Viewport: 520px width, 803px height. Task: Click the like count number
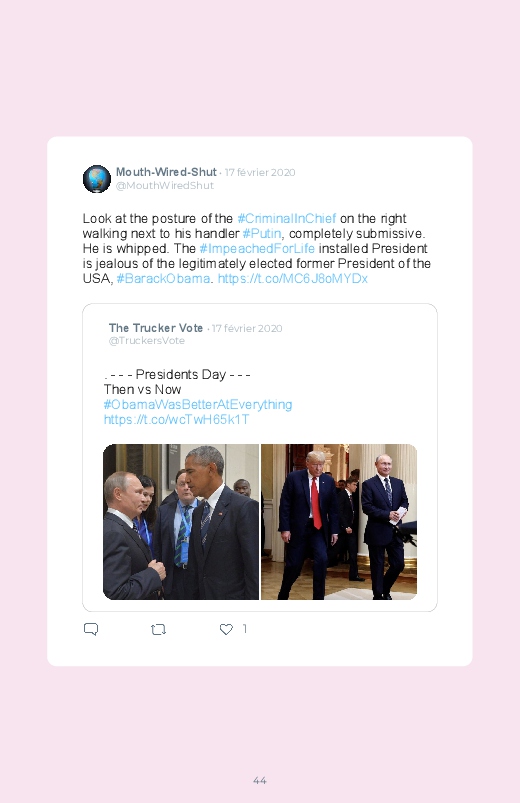click(245, 629)
